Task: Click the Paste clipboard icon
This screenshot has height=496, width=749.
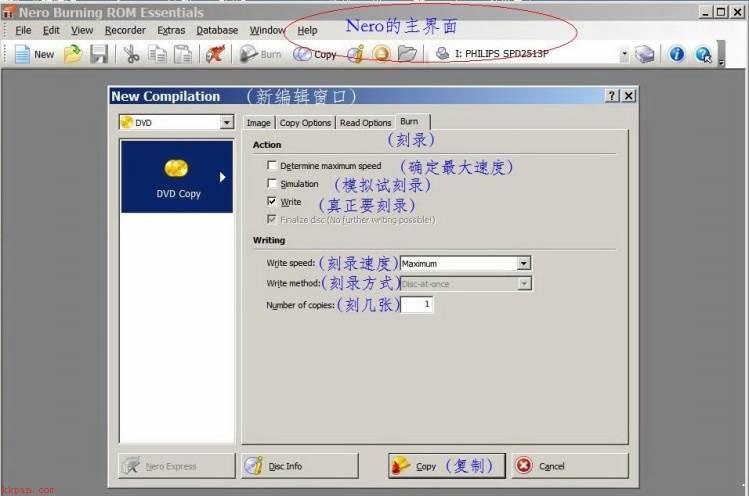Action: 182,54
